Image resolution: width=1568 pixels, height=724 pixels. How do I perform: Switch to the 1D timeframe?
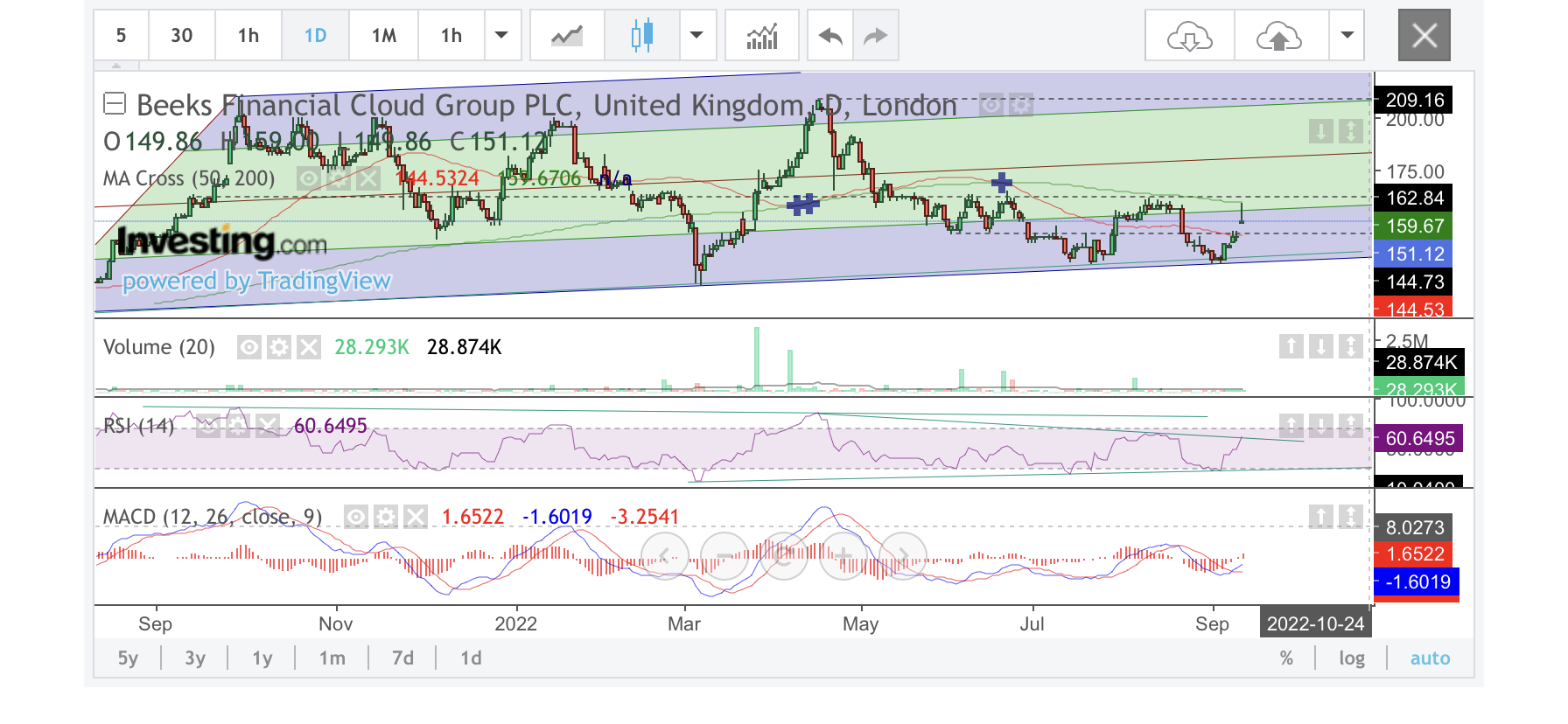click(x=315, y=36)
